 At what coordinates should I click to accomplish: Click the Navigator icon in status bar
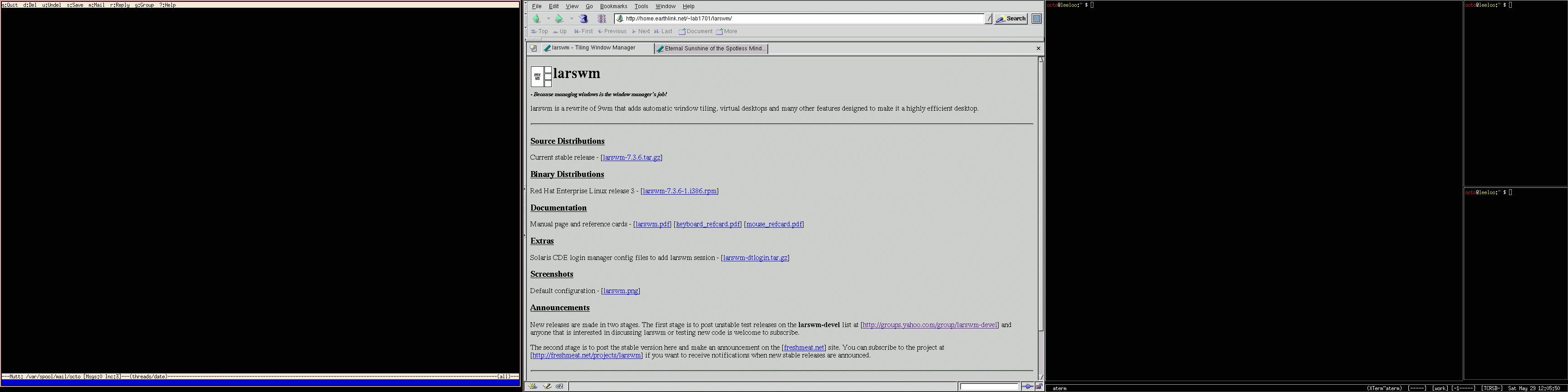tap(533, 387)
